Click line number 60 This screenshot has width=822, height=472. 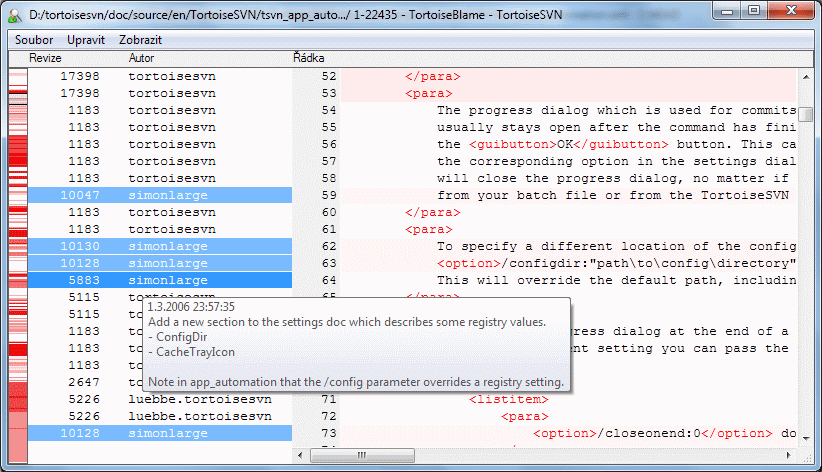[329, 212]
